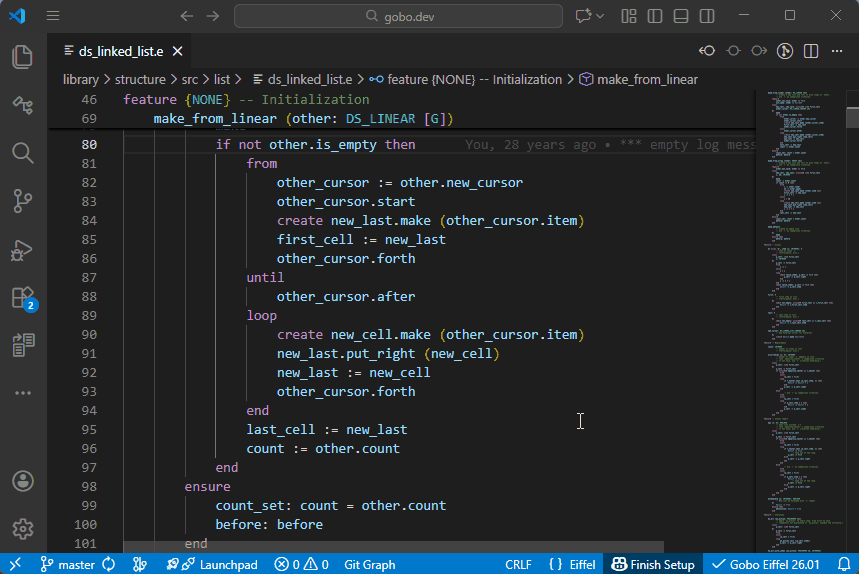Viewport: 859px width, 574px height.
Task: Open the hamburger application menu
Action: [53, 16]
